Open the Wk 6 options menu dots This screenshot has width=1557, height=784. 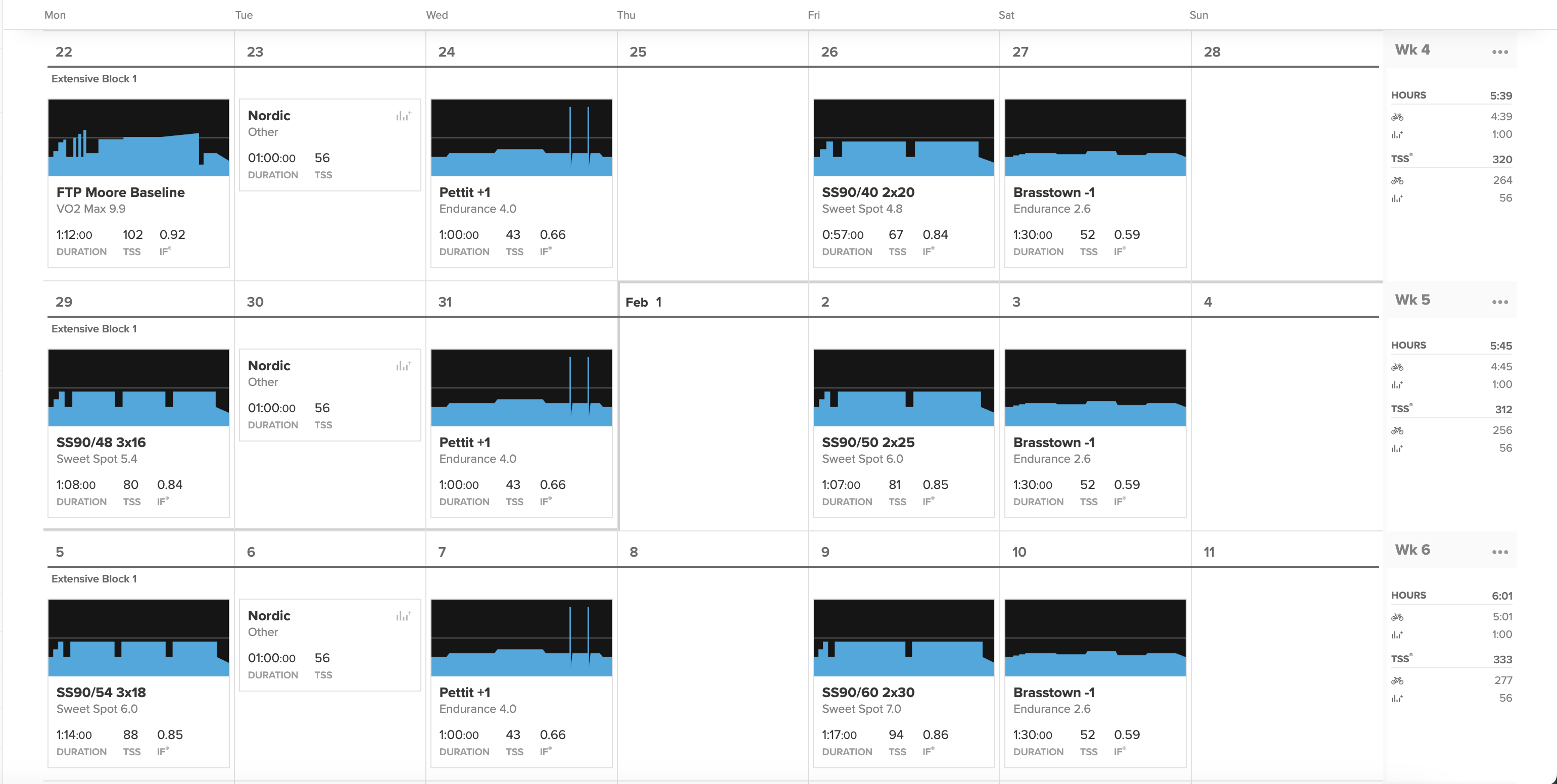point(1499,552)
